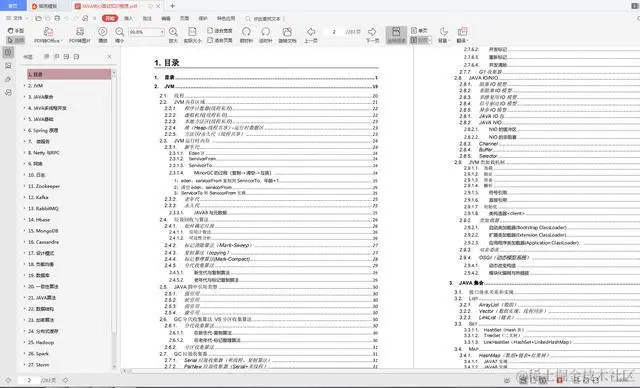Viewport: 640px width, 388px height.
Task: Open bookmark '16. Cassandra'
Action: coord(44,242)
